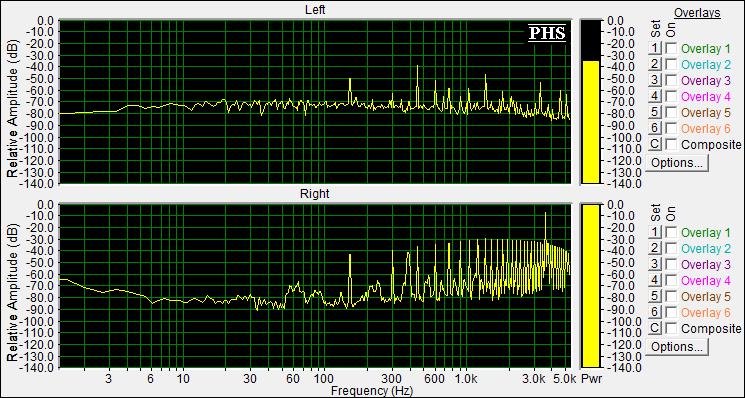Turn on Overlay 5 checkbox for Left channel
Screen dimensions: 745x398
(x=671, y=112)
